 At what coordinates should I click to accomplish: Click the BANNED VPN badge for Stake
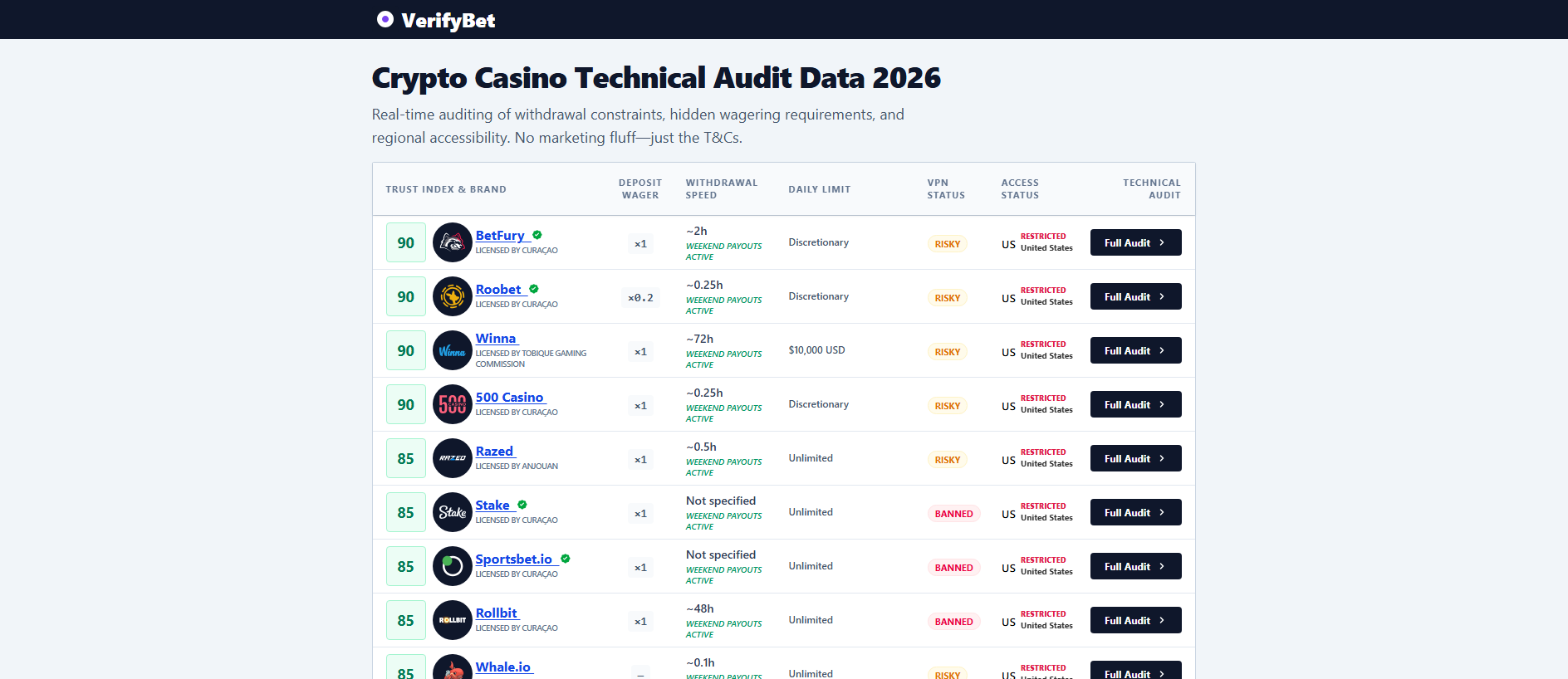click(954, 514)
